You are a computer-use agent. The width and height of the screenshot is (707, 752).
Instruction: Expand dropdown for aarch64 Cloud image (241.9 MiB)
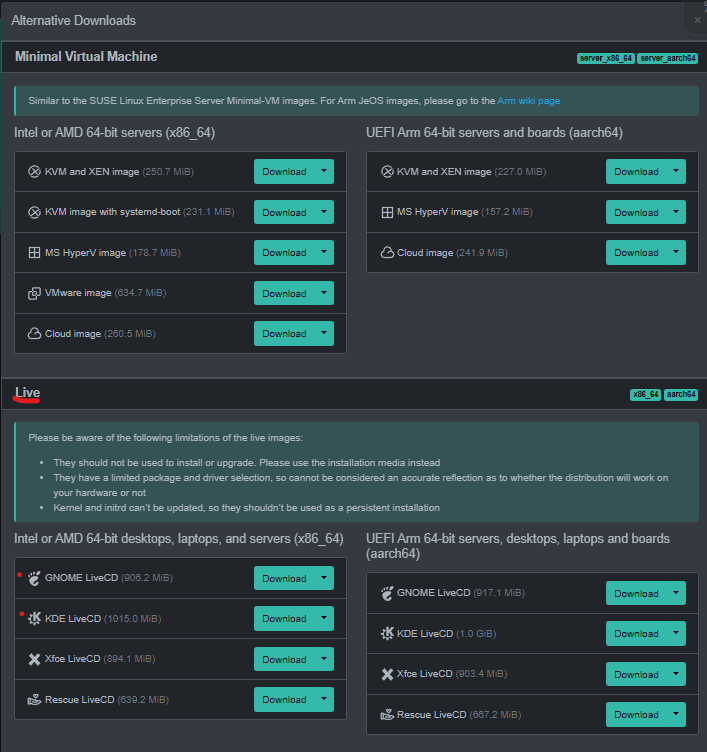click(676, 252)
